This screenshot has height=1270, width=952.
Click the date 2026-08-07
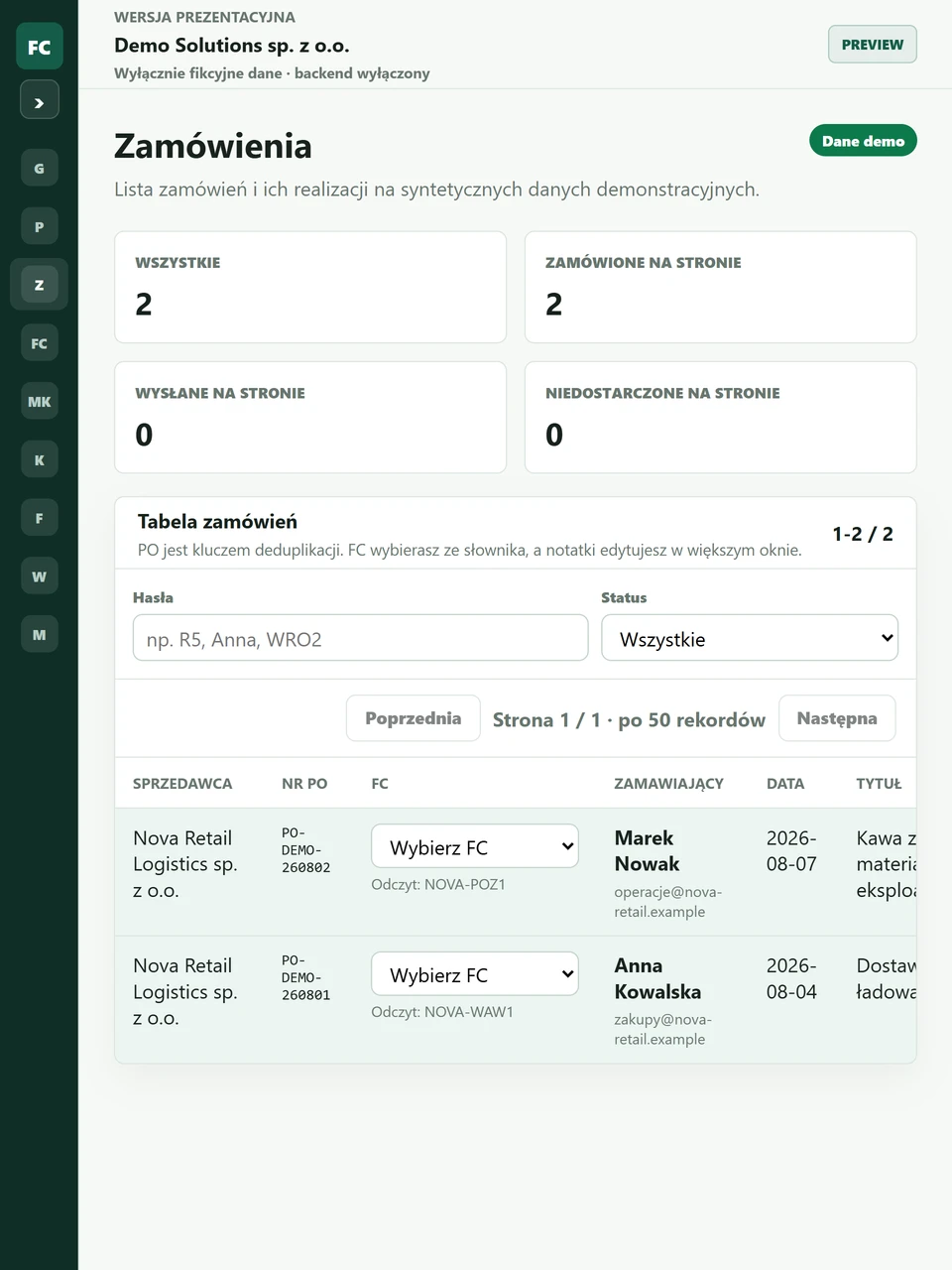tap(791, 850)
